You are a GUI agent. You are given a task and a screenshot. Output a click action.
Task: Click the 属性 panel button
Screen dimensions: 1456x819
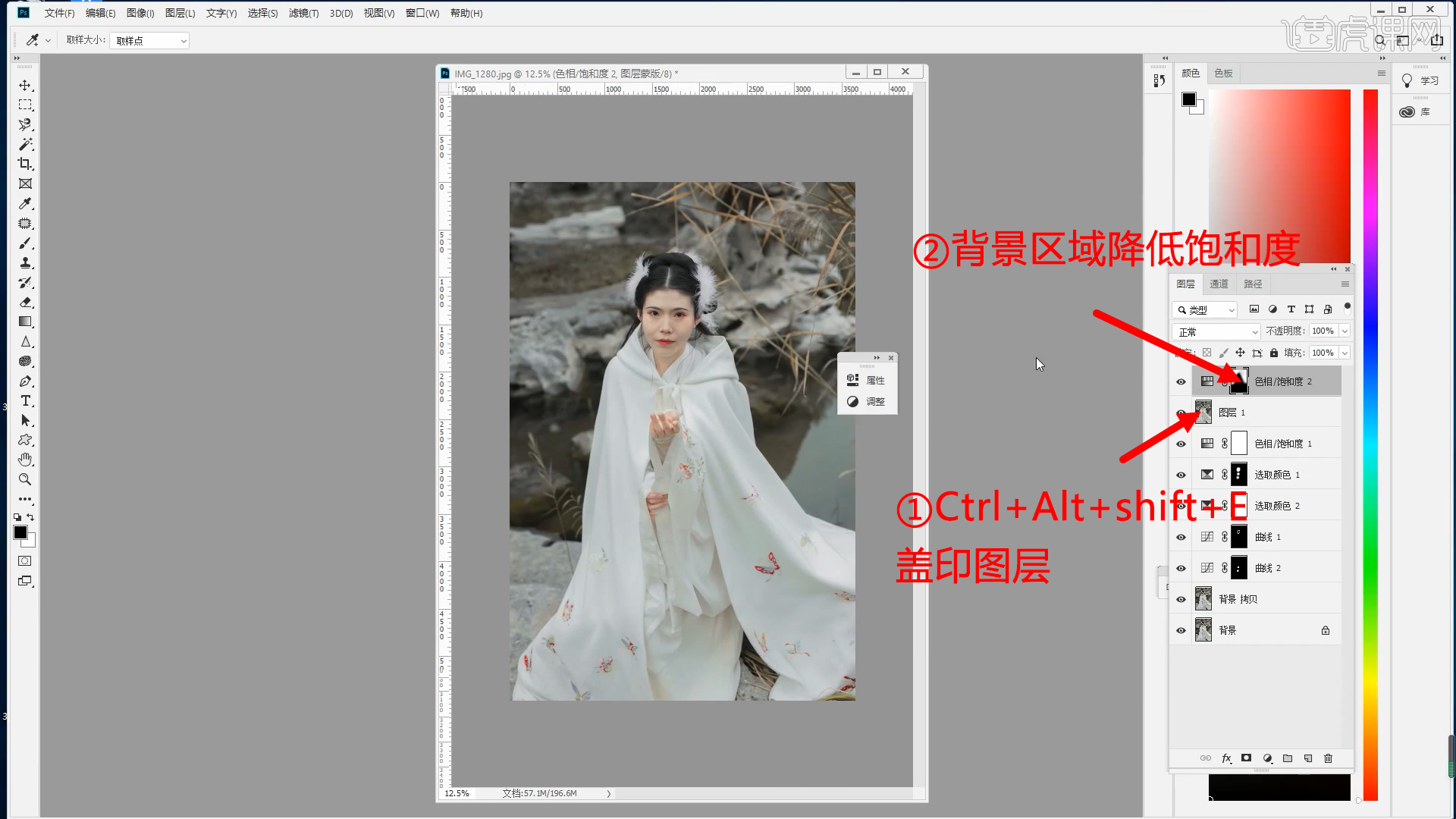(867, 380)
